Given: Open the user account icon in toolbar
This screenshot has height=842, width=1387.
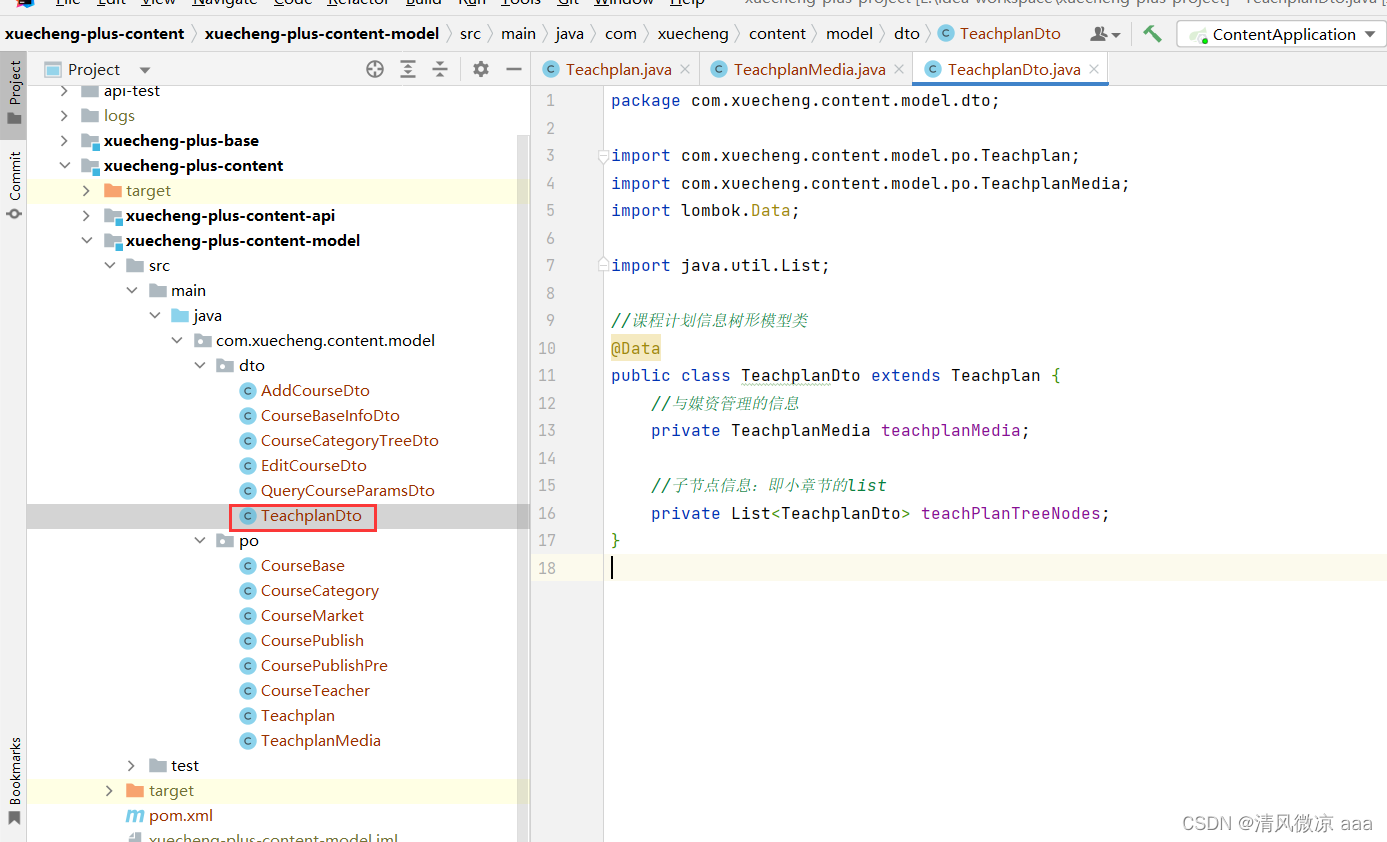Looking at the screenshot, I should [1104, 34].
